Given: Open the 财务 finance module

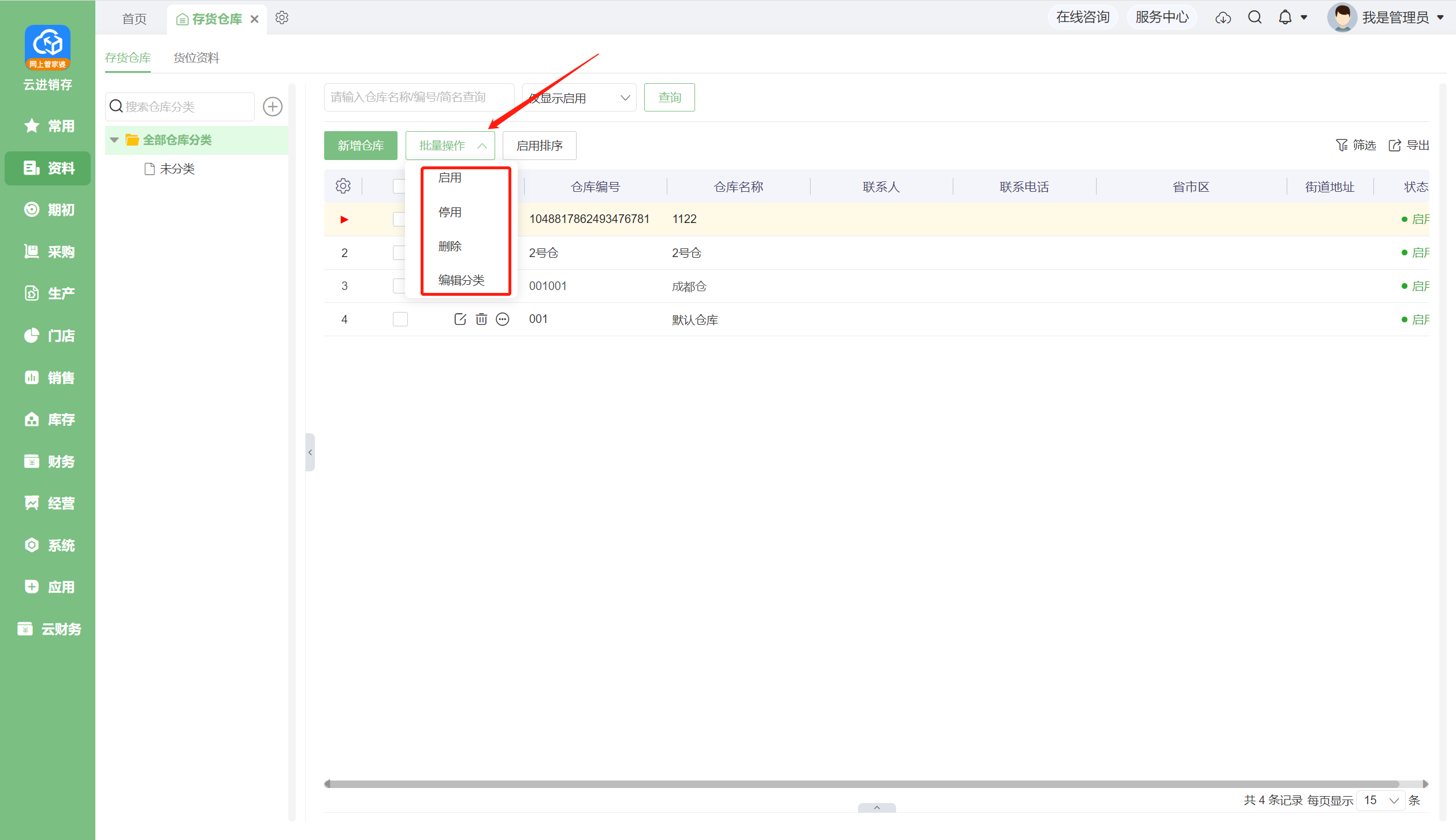Looking at the screenshot, I should pyautogui.click(x=49, y=462).
